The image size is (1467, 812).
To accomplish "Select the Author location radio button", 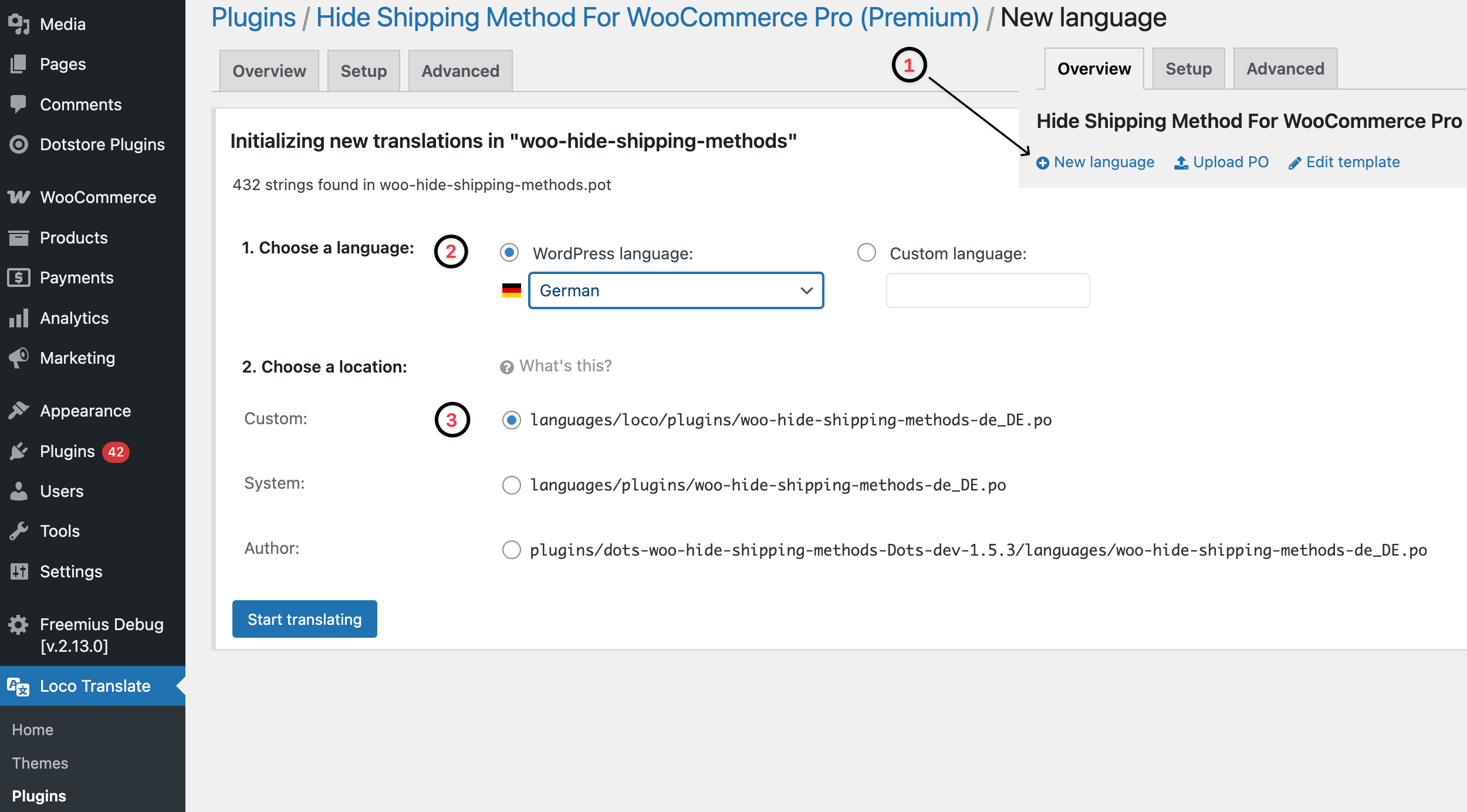I will [511, 550].
